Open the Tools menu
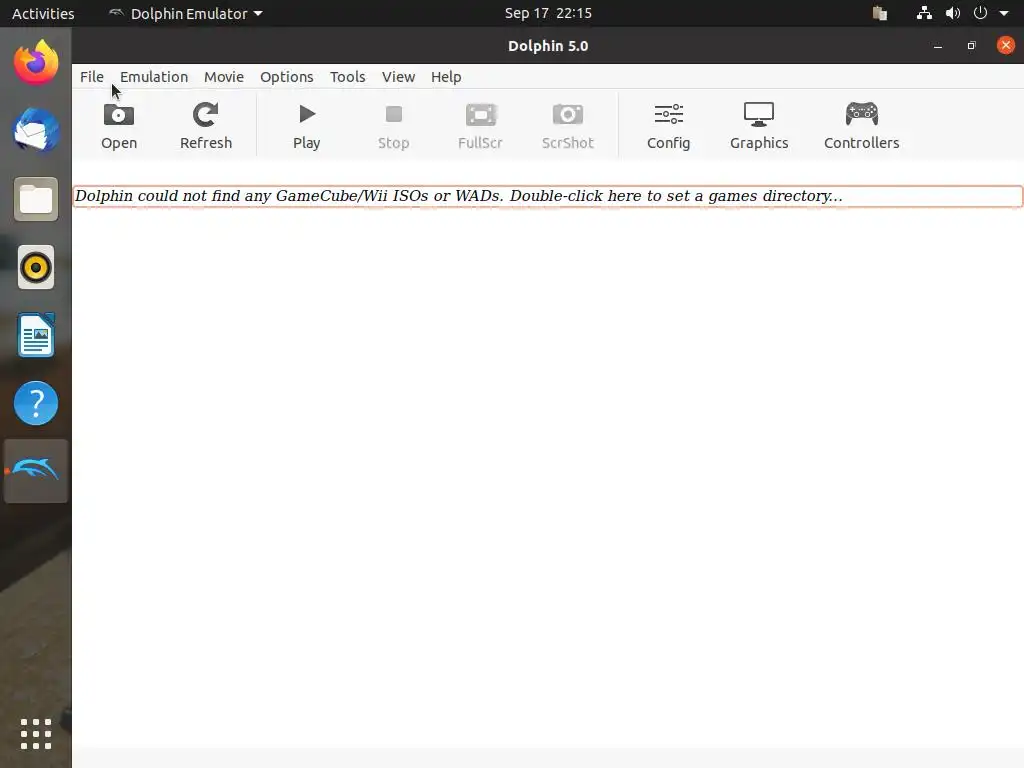 click(347, 77)
